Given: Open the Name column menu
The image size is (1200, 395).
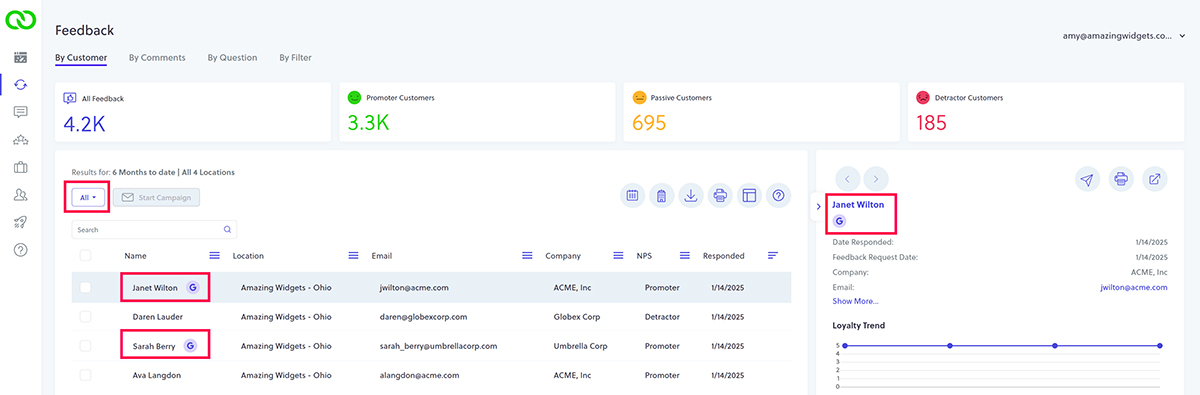Looking at the screenshot, I should 214,256.
